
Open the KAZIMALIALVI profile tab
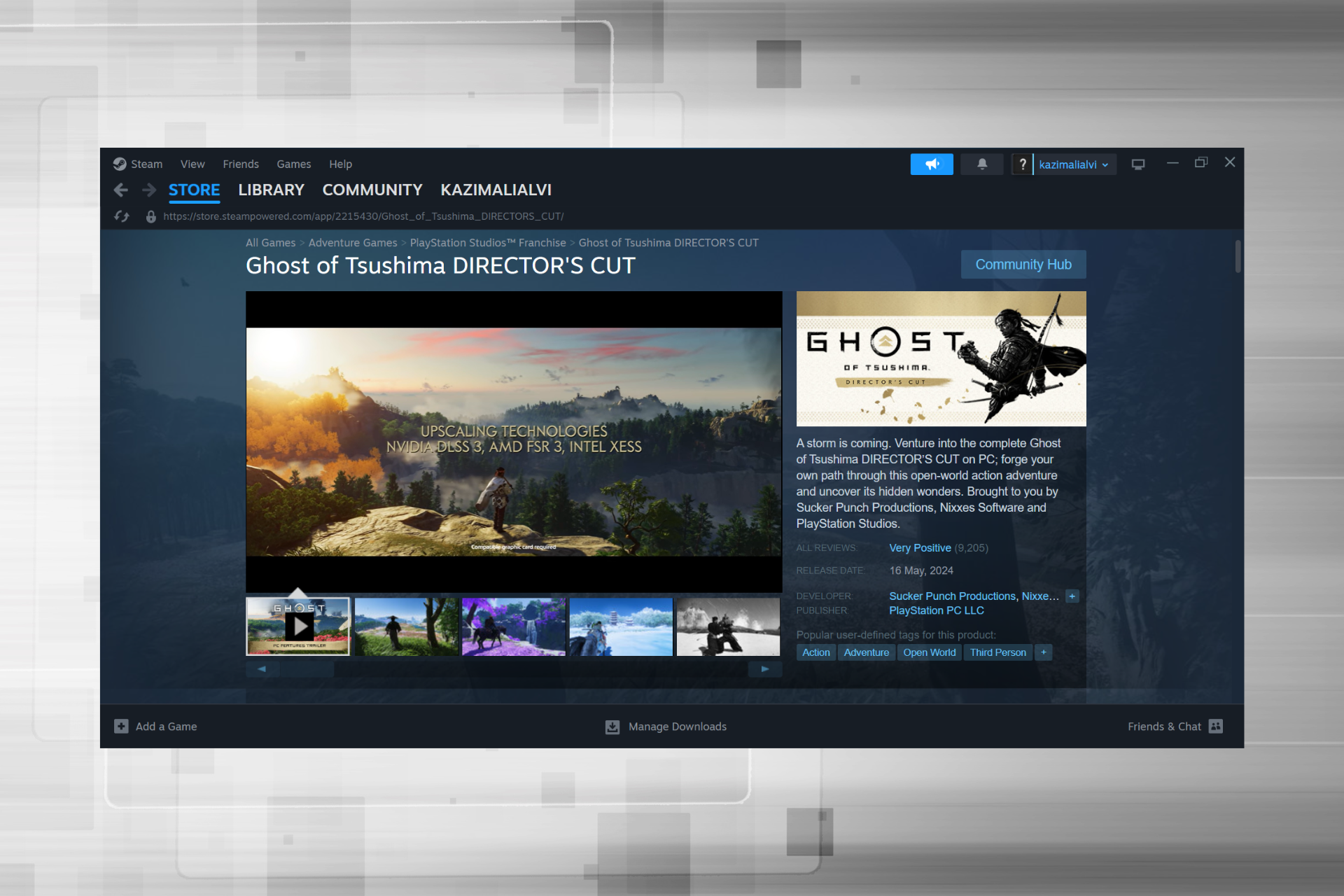pos(496,190)
